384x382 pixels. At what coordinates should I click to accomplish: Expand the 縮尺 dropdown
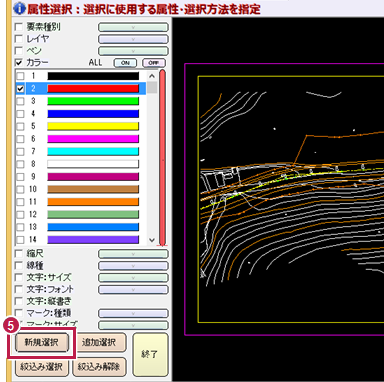133,254
